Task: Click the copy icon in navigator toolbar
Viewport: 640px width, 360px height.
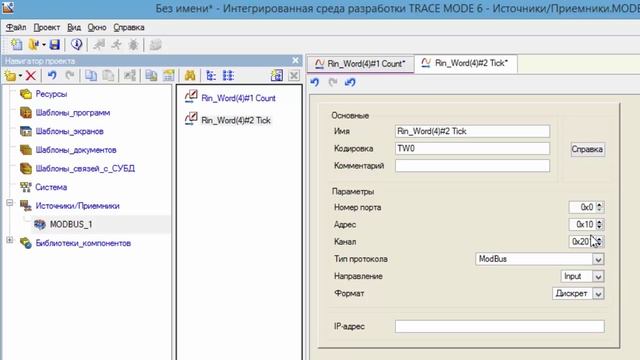Action: 91,76
